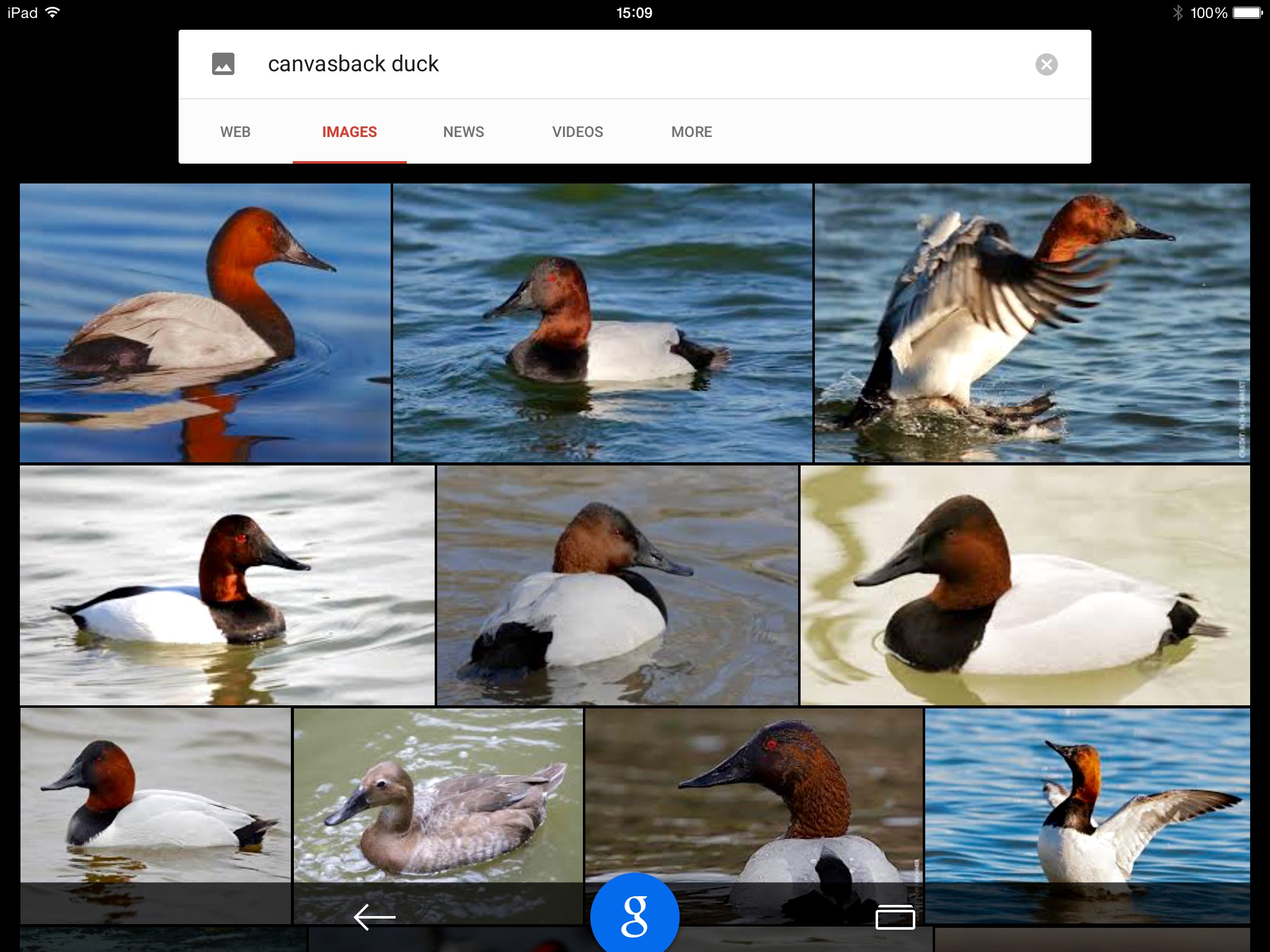Viewport: 1270px width, 952px height.
Task: Open duck photo with pale green water
Action: pos(1024,584)
